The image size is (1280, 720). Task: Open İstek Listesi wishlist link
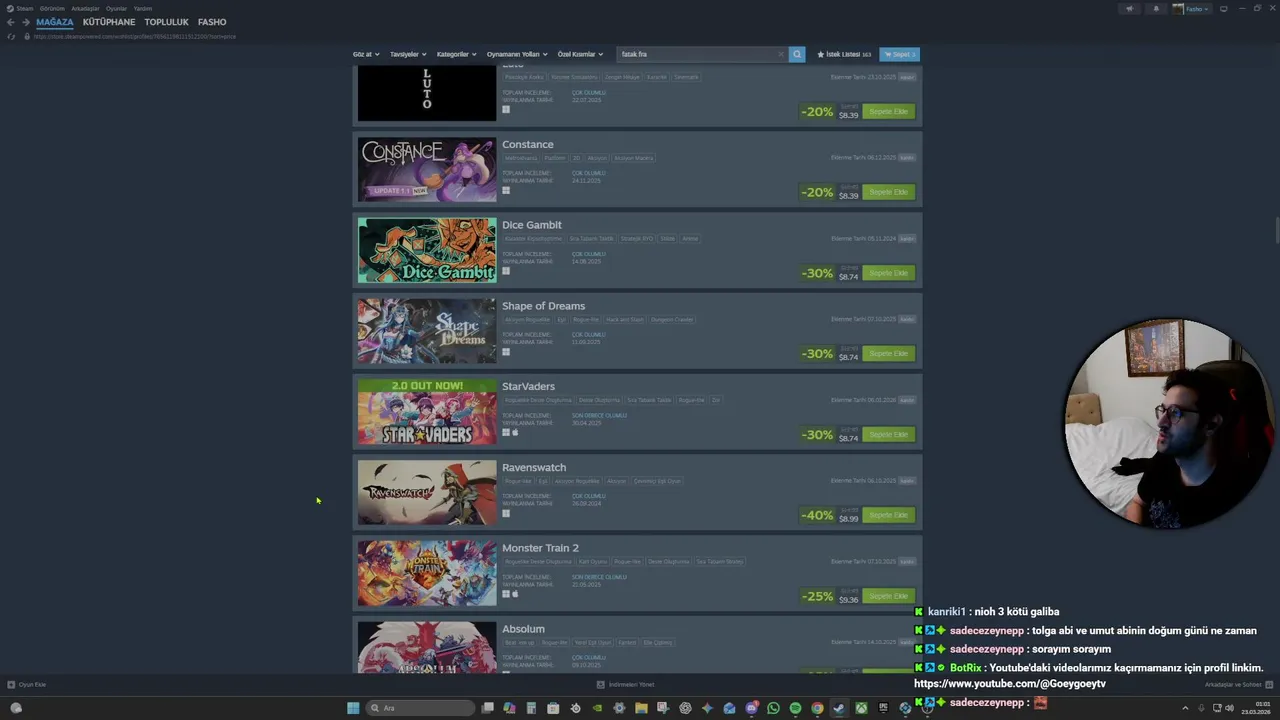(x=844, y=54)
